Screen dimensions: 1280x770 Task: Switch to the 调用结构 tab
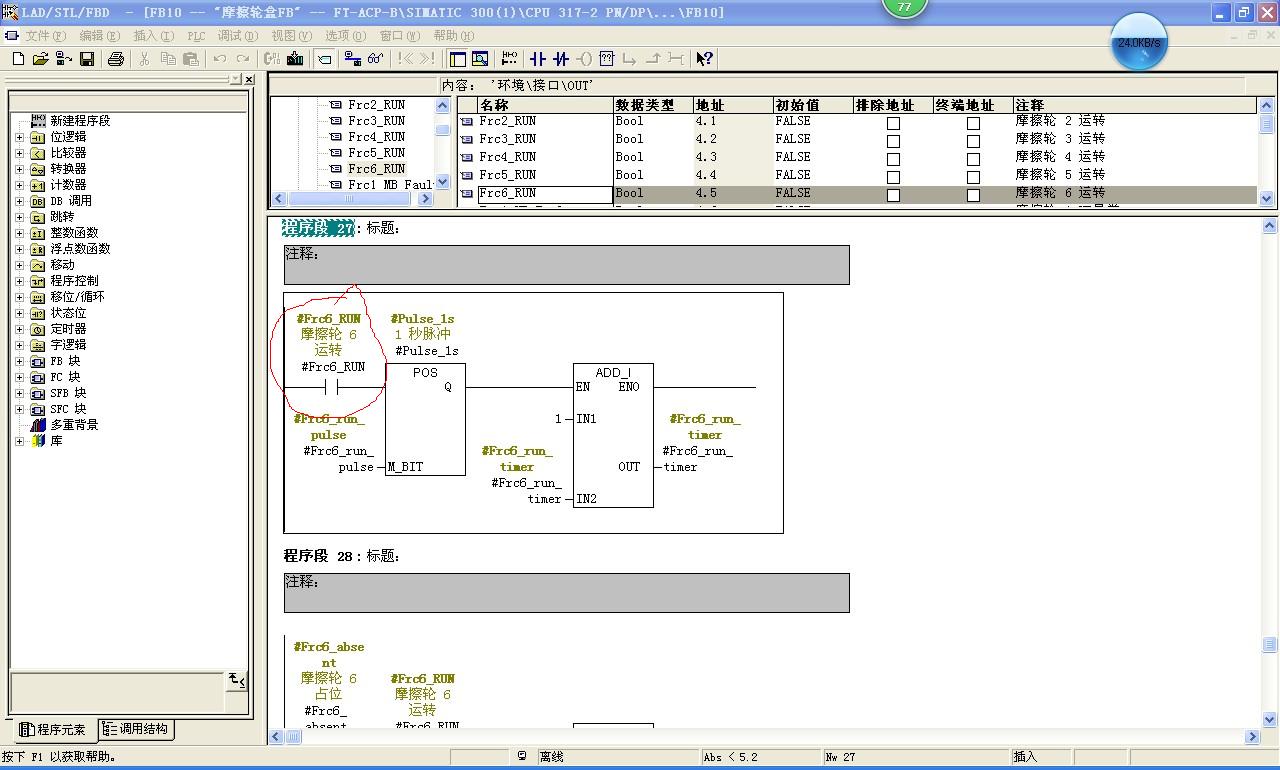tap(135, 729)
